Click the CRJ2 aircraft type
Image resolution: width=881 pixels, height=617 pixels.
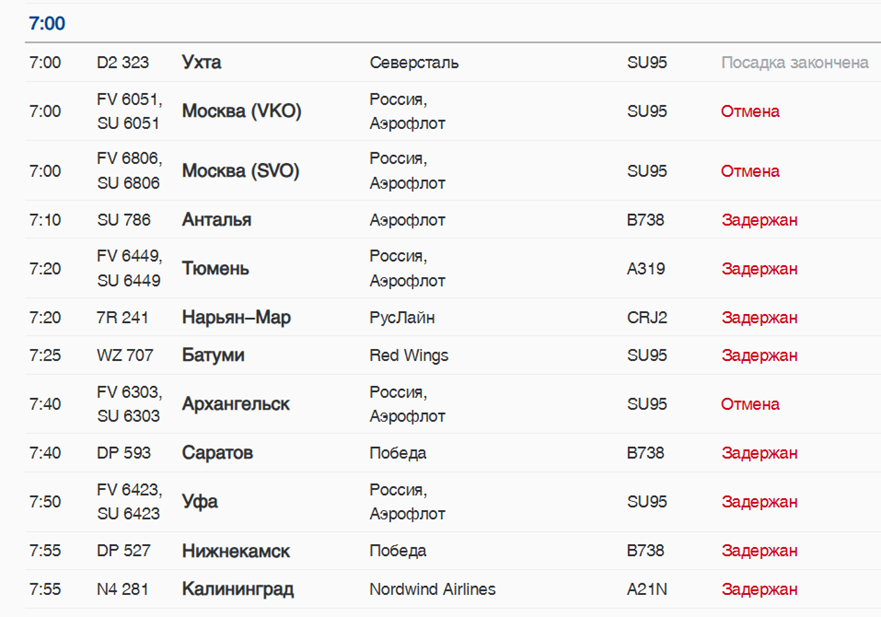click(646, 318)
